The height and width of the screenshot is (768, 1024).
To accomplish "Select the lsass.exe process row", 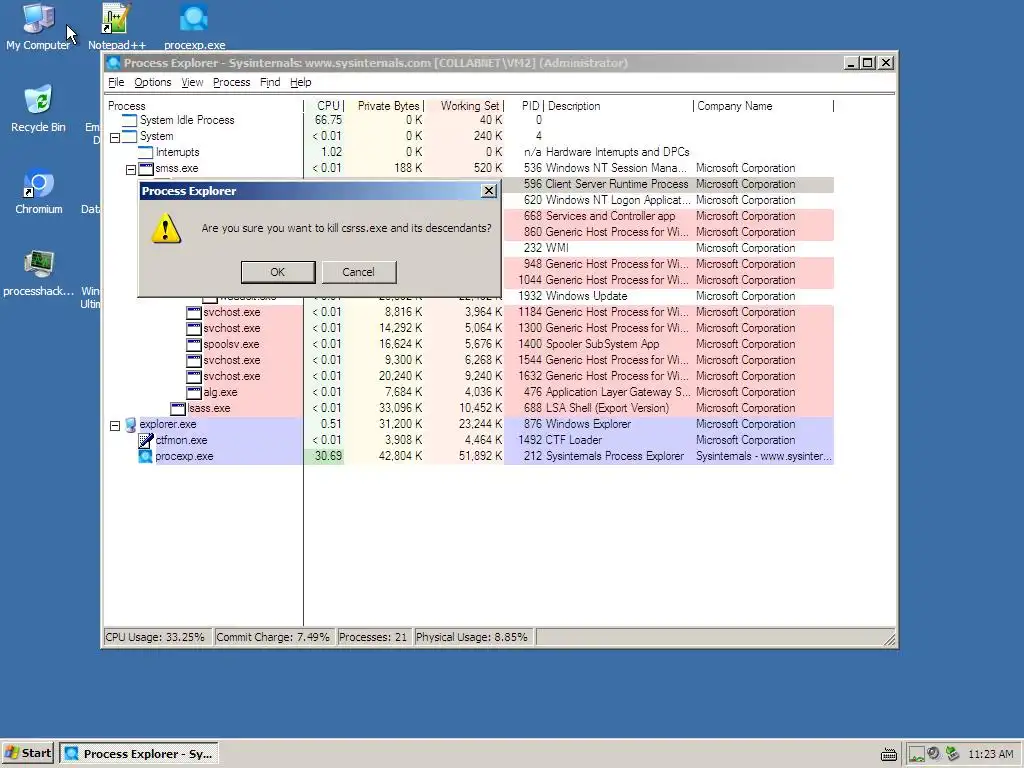I will point(470,408).
